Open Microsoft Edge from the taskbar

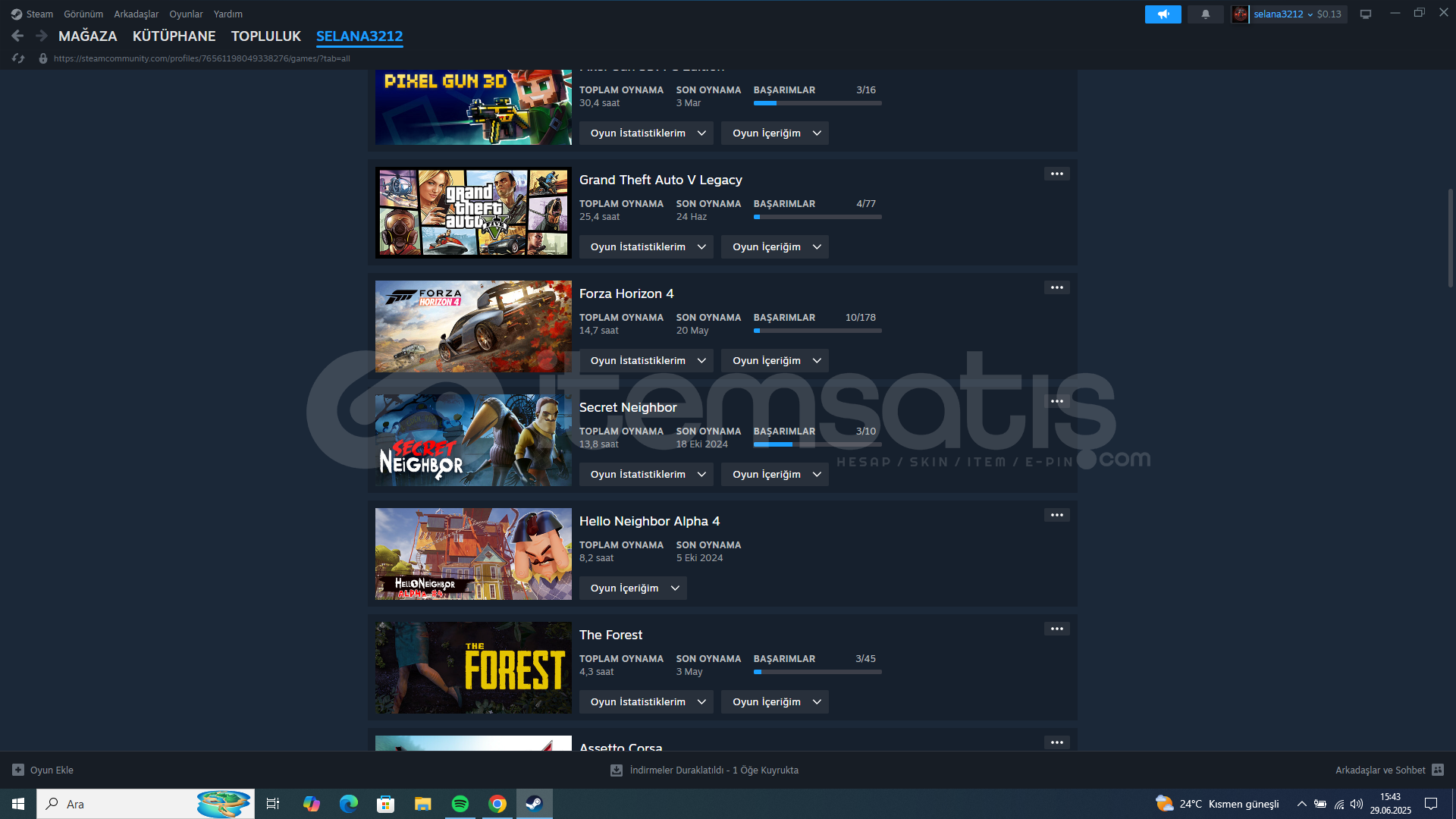point(349,804)
